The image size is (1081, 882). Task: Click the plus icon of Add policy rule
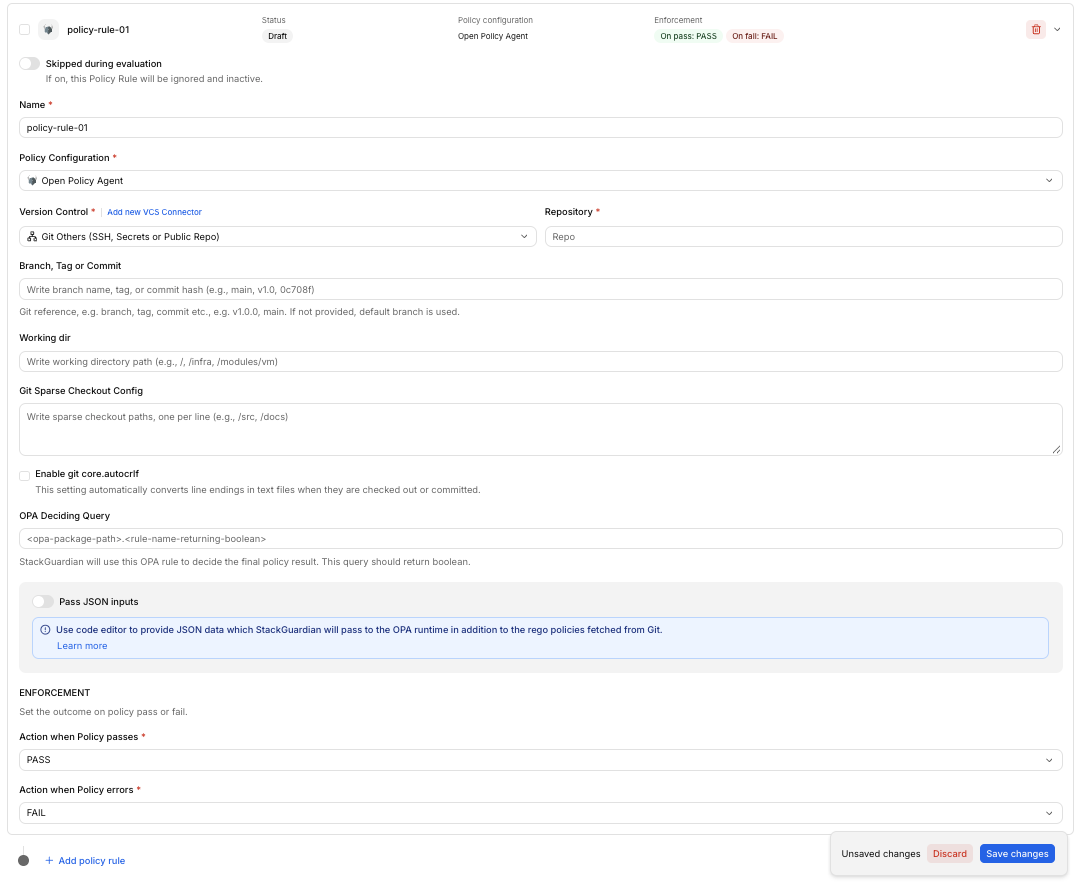(49, 861)
